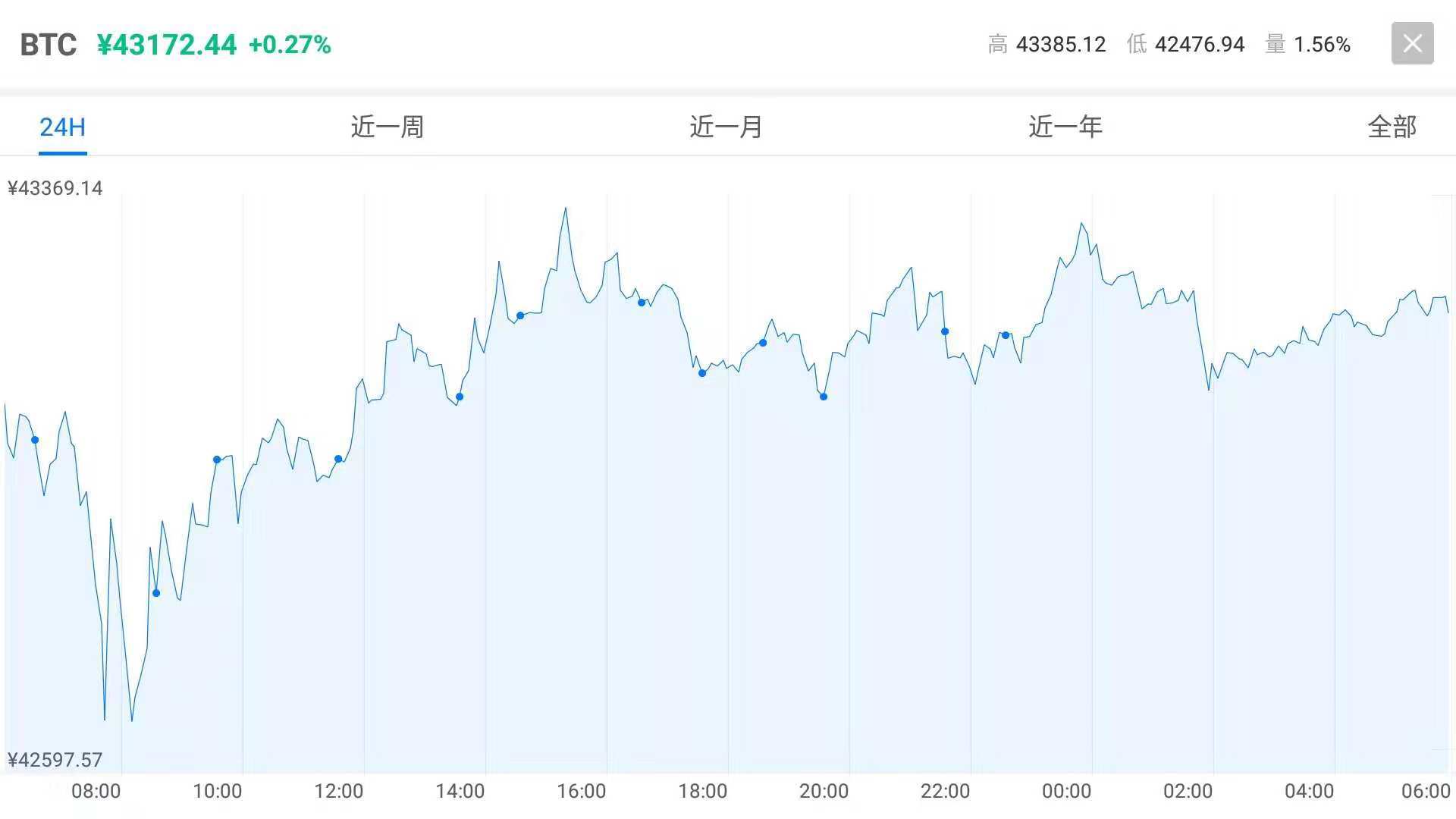
Task: Click the 16:00 time axis label
Action: tap(581, 791)
